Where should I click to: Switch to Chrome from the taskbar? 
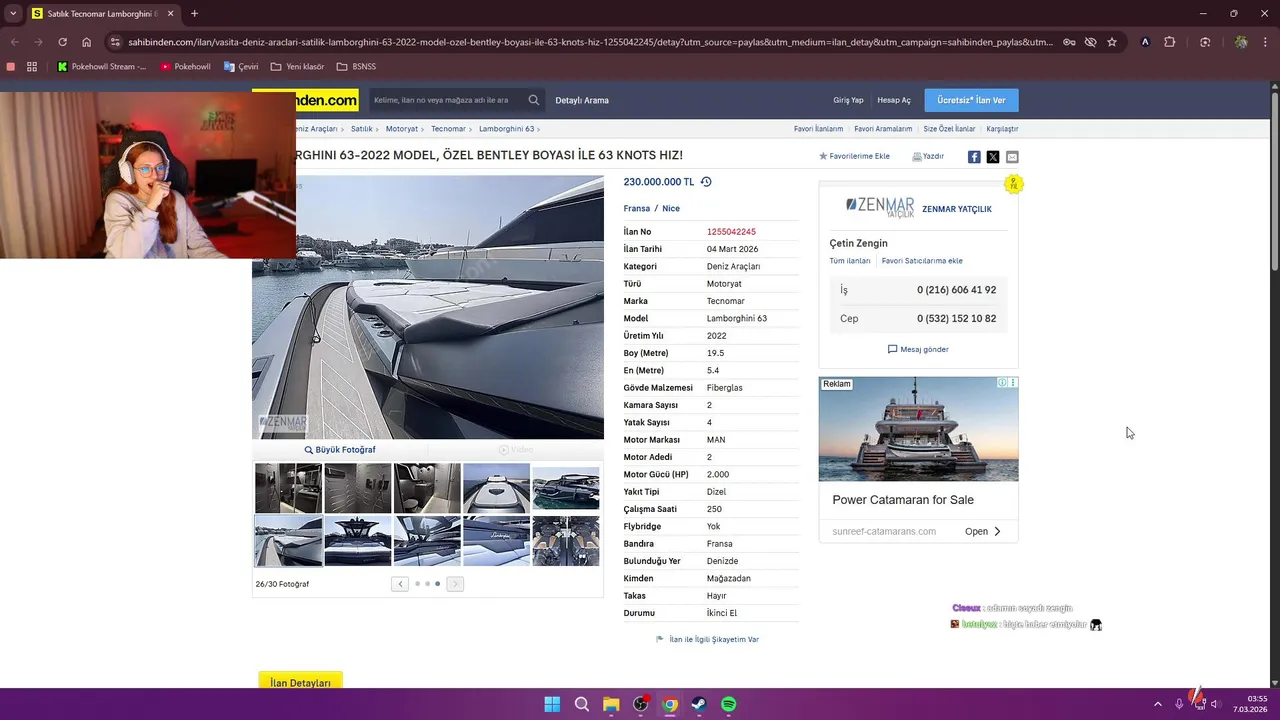[670, 704]
